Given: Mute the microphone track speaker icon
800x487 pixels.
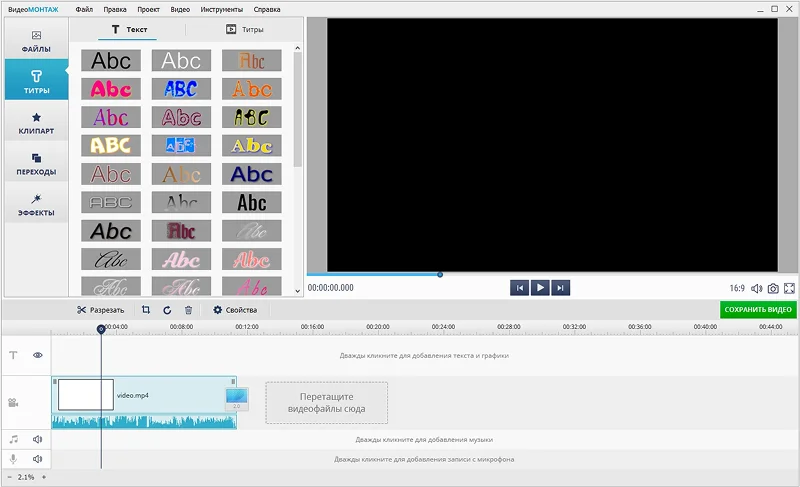Looking at the screenshot, I should (38, 460).
